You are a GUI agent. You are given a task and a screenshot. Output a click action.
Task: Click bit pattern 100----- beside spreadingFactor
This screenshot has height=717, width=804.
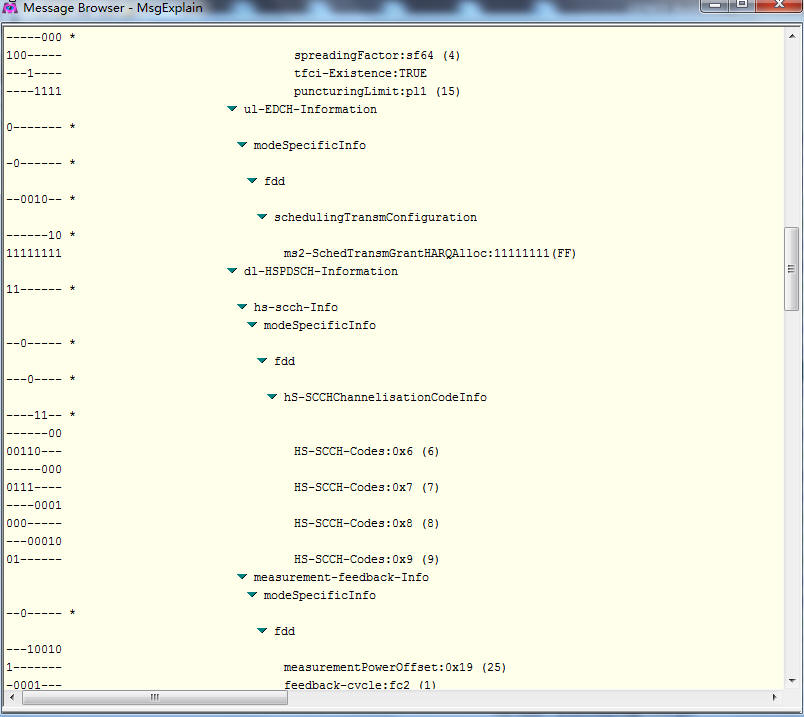pyautogui.click(x=34, y=55)
